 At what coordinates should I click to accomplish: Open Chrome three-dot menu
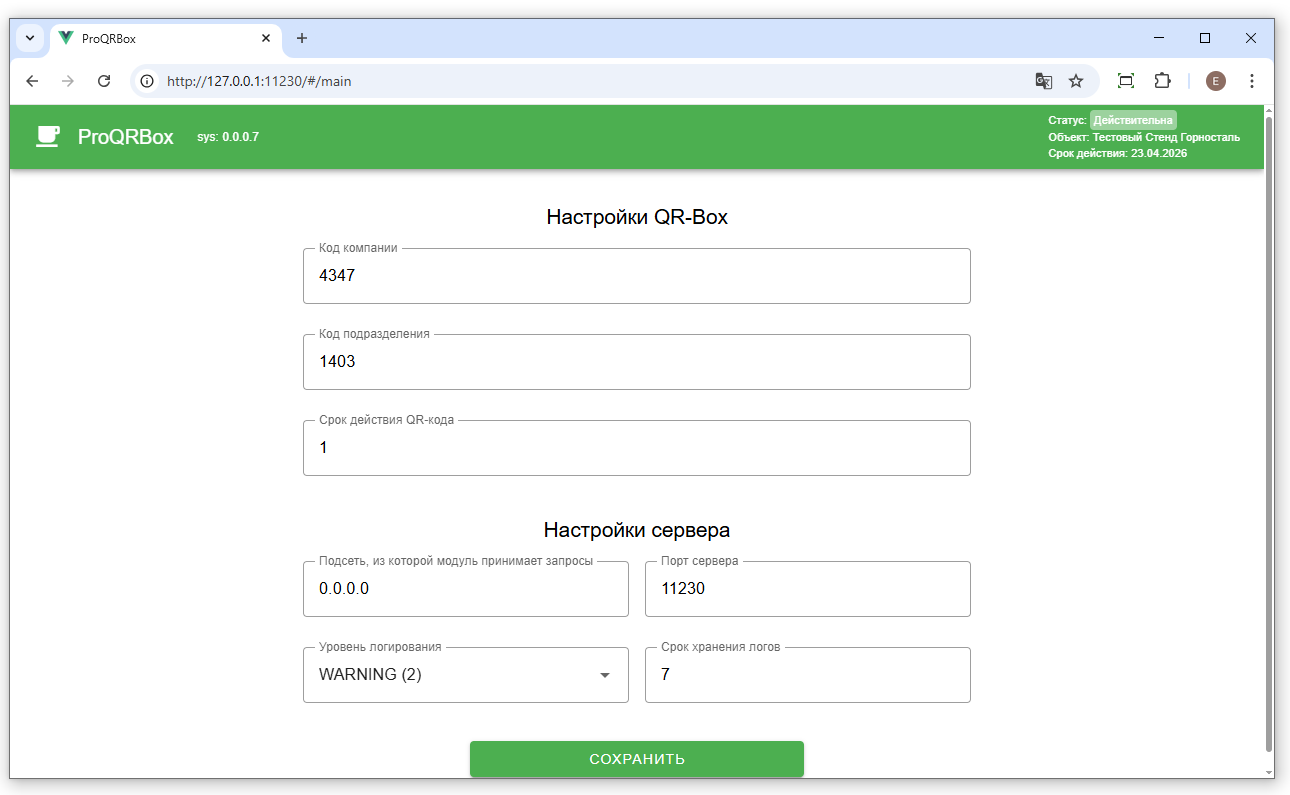pyautogui.click(x=1252, y=81)
